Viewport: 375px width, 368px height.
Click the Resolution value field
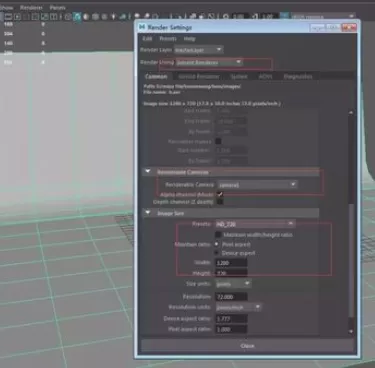[231, 297]
